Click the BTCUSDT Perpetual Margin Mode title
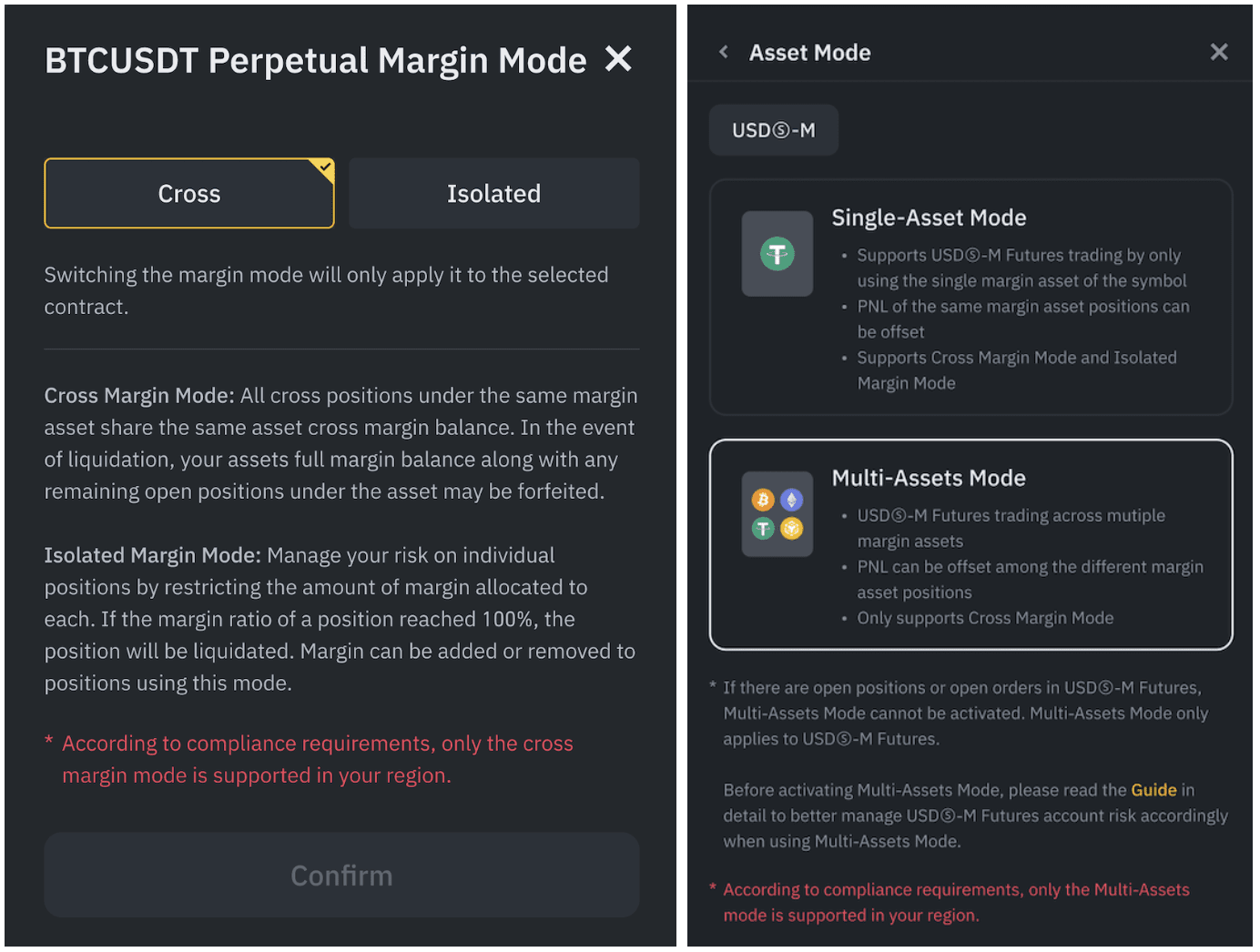The width and height of the screenshot is (1260, 952). coord(315,61)
